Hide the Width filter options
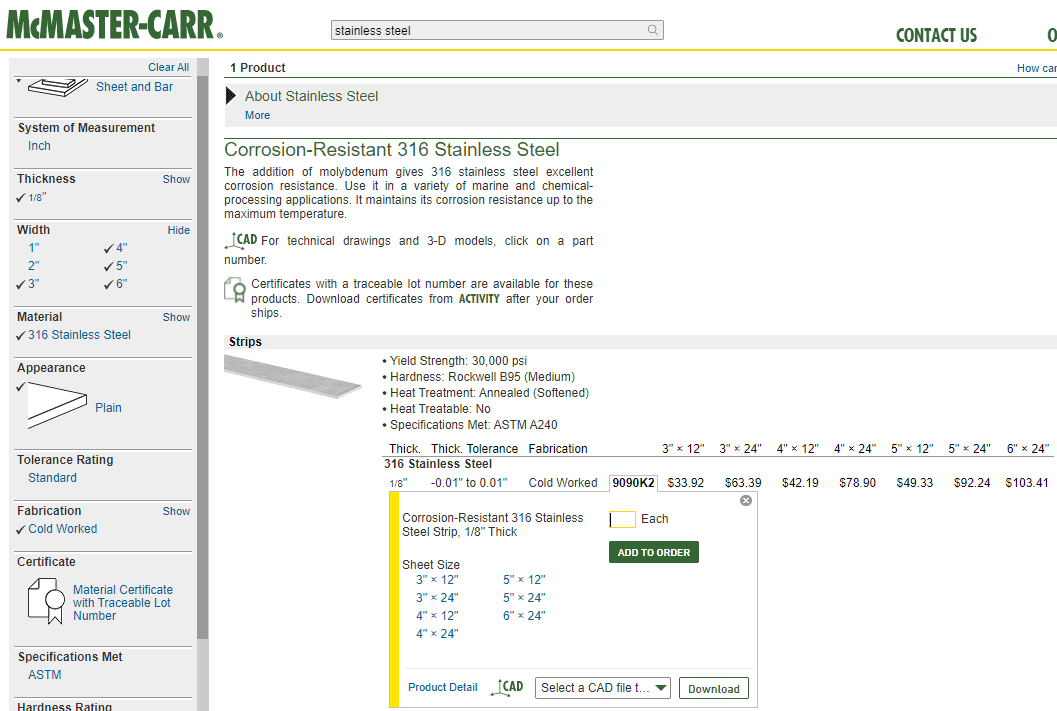1057x711 pixels. (179, 230)
